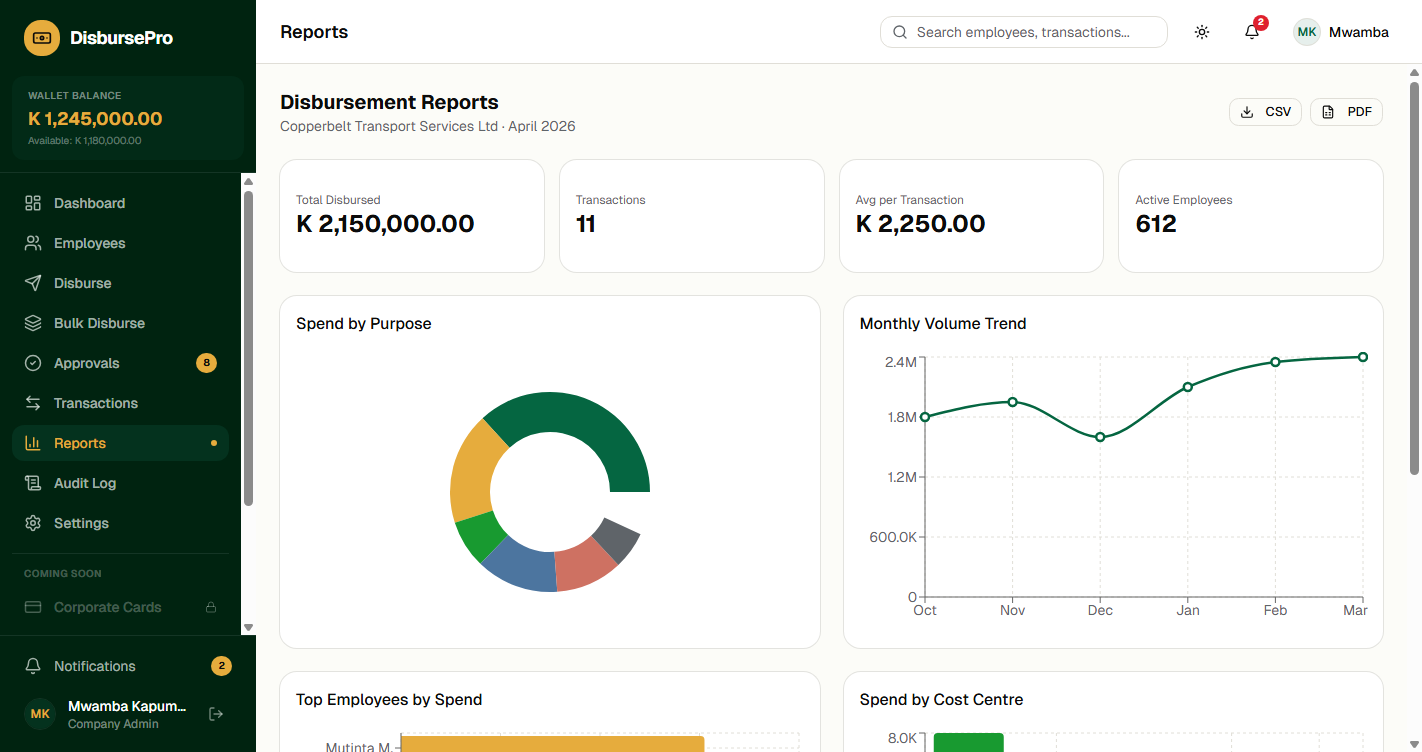Viewport: 1422px width, 752px height.
Task: Click the sidebar Notifications badge showing 2
Action: click(x=221, y=666)
